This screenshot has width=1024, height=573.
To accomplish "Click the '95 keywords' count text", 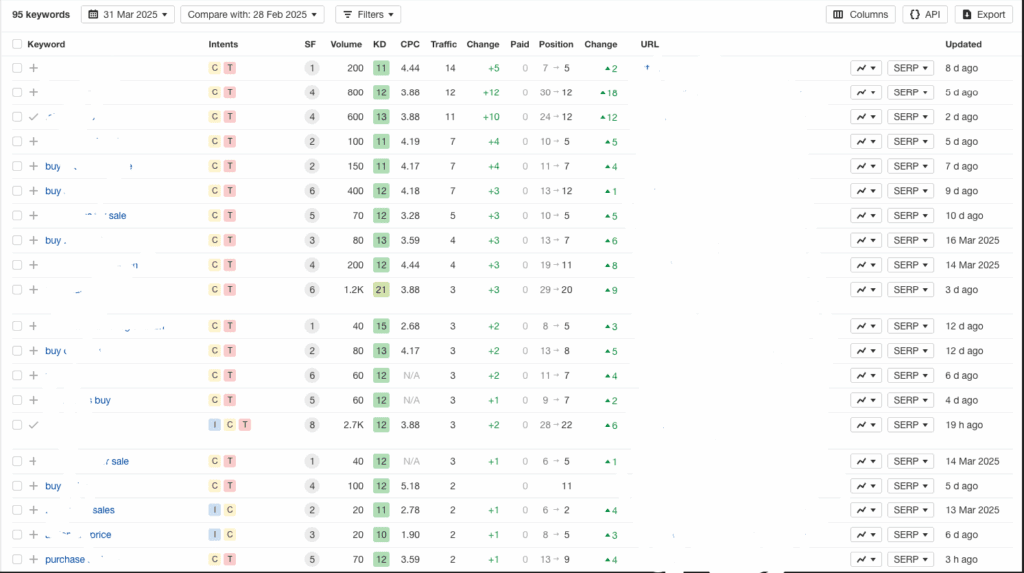I will click(x=40, y=14).
